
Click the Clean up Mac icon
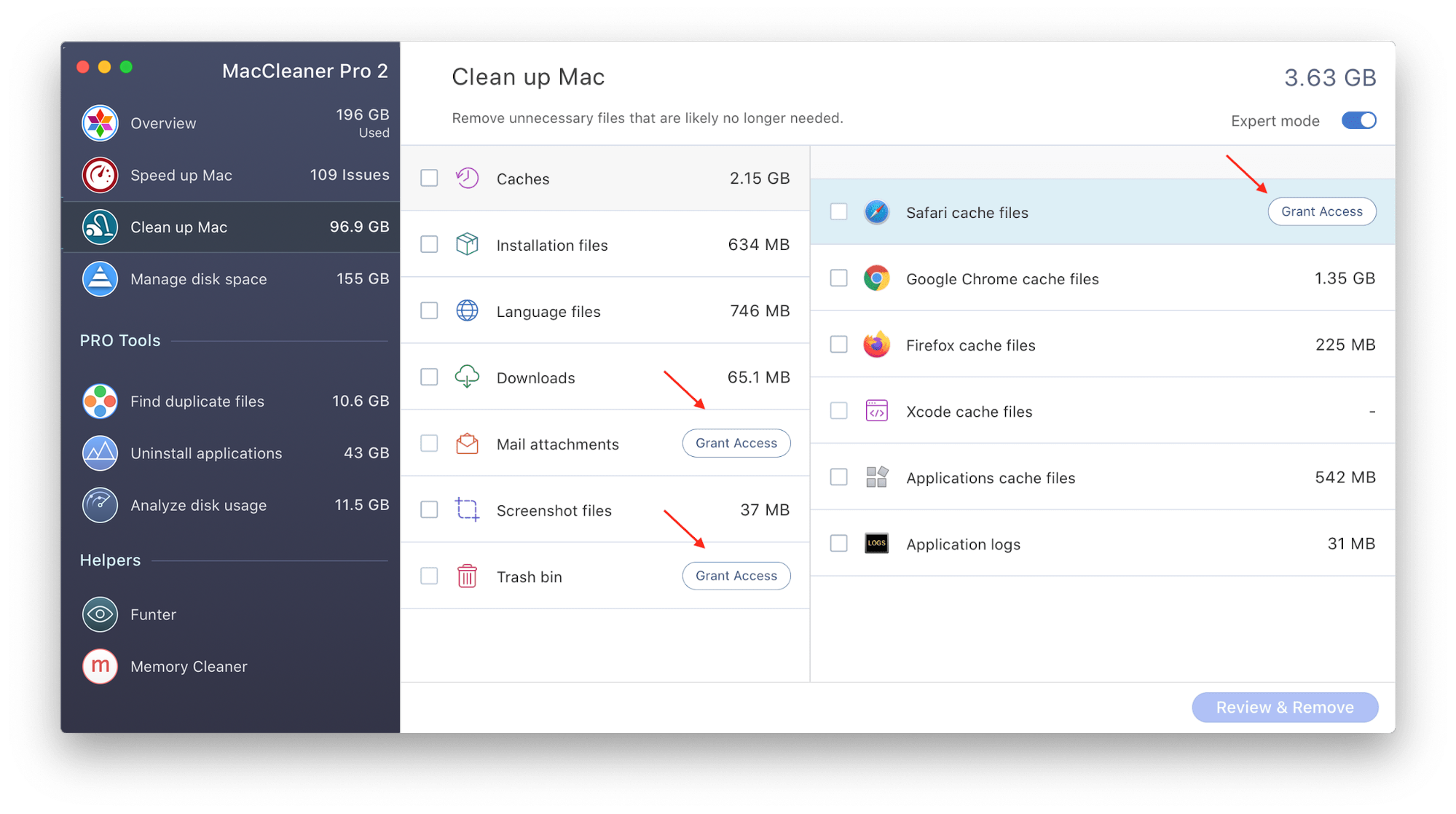pyautogui.click(x=101, y=225)
